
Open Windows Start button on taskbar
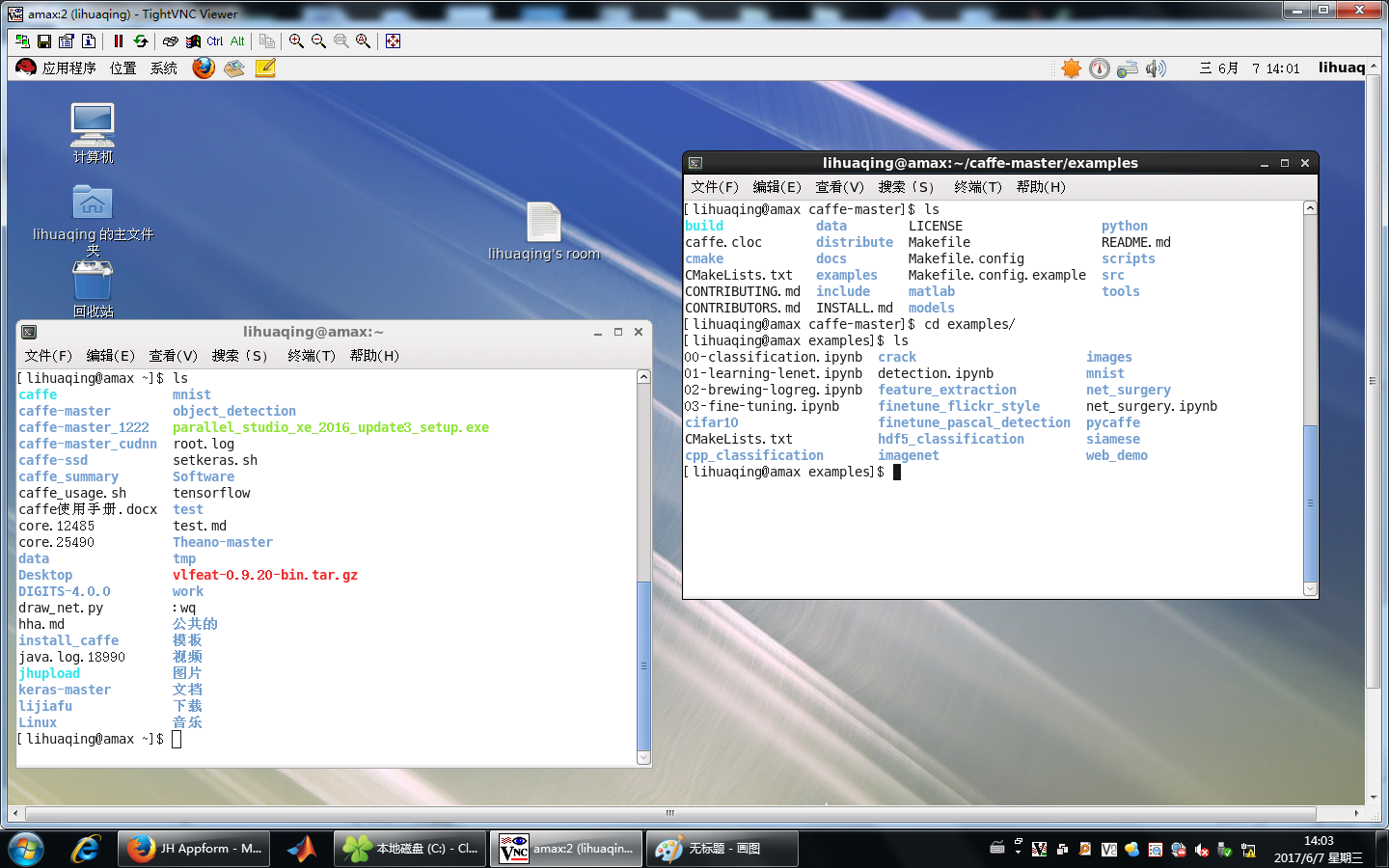pyautogui.click(x=26, y=849)
